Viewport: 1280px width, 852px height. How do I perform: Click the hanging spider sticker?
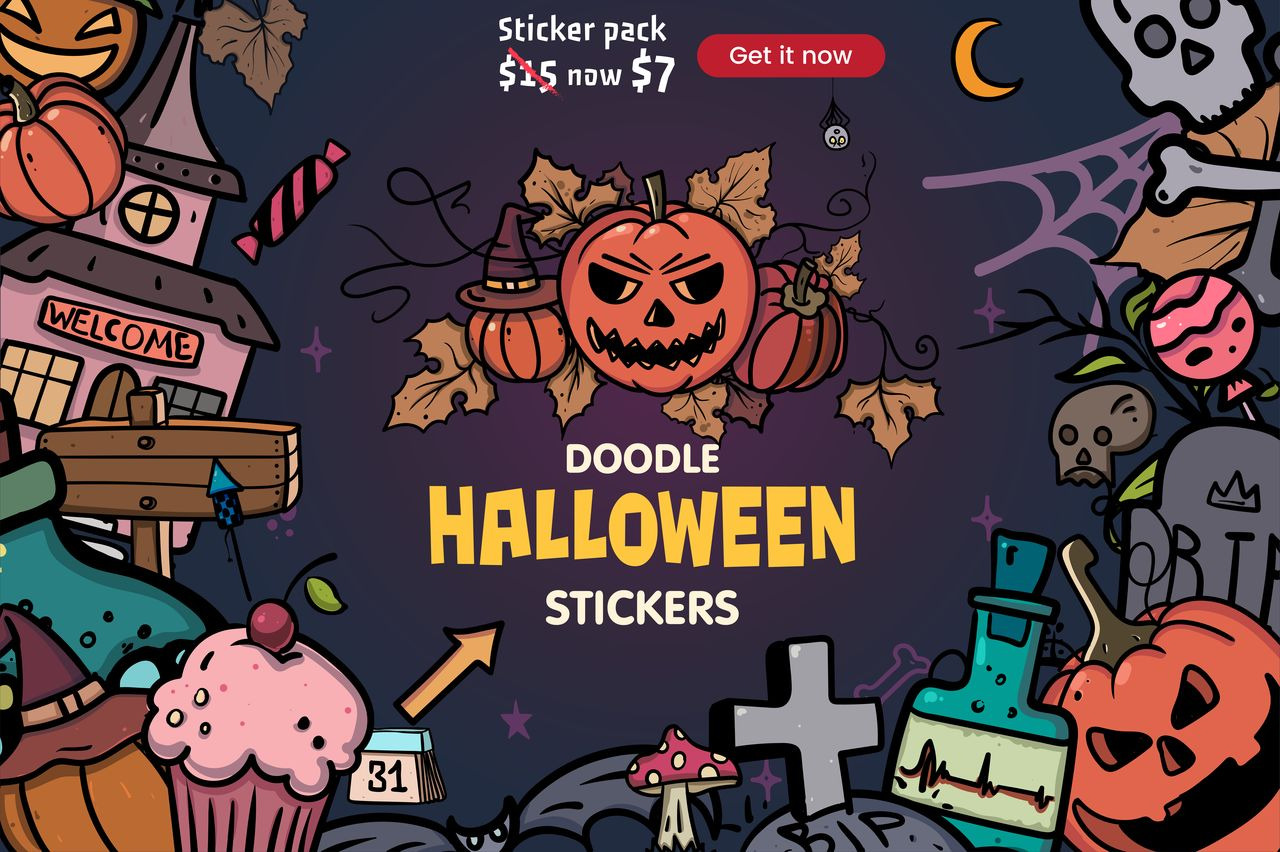[x=835, y=130]
